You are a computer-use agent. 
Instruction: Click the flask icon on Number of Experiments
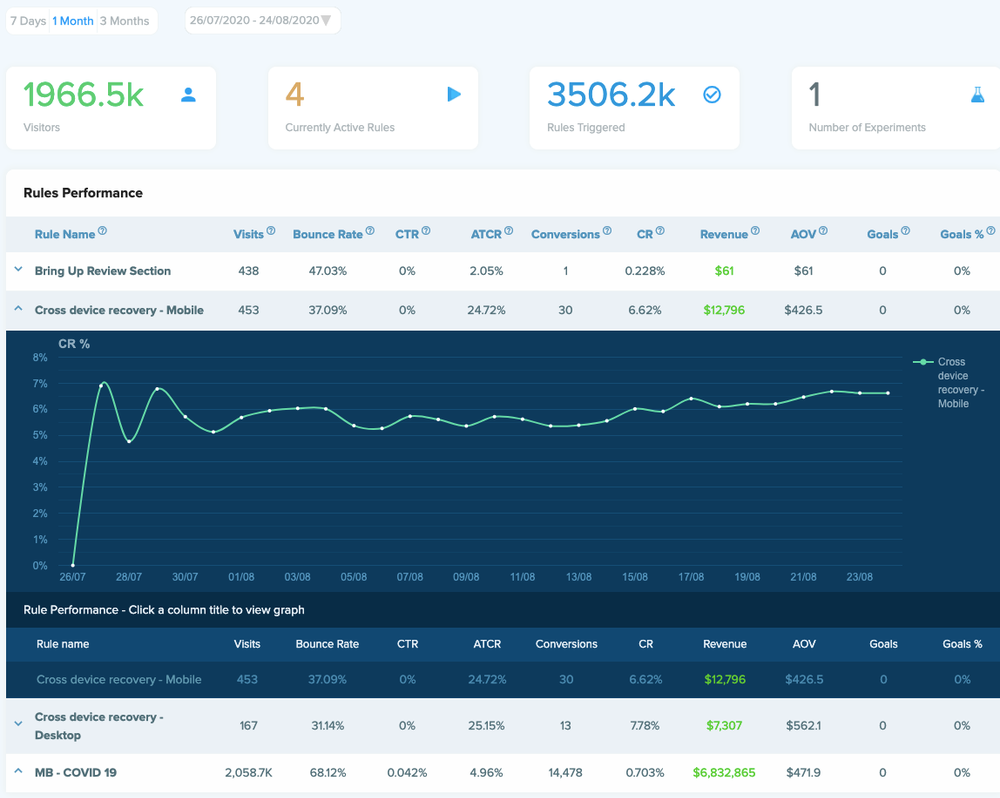978,94
